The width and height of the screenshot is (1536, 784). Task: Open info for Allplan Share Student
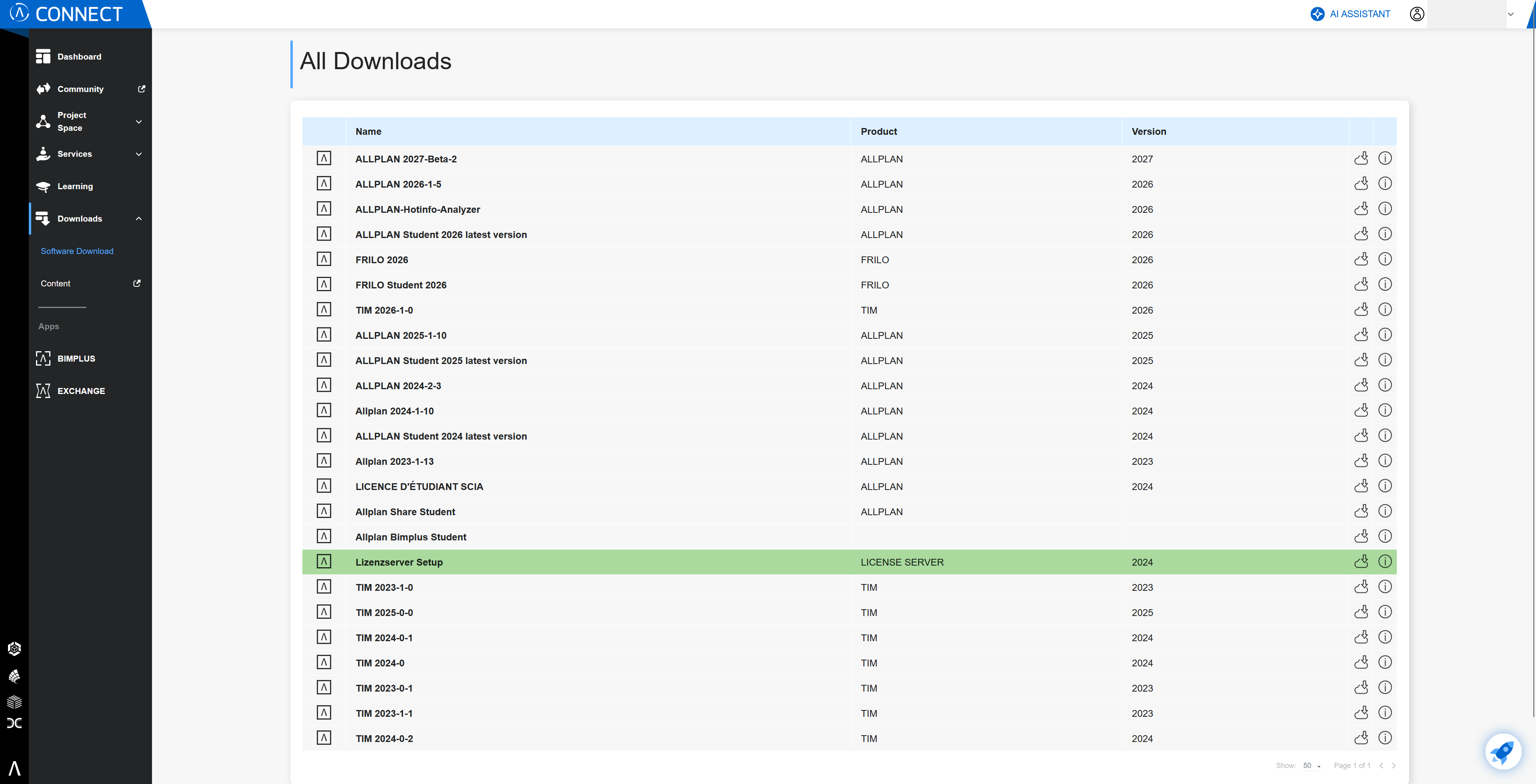pos(1385,511)
